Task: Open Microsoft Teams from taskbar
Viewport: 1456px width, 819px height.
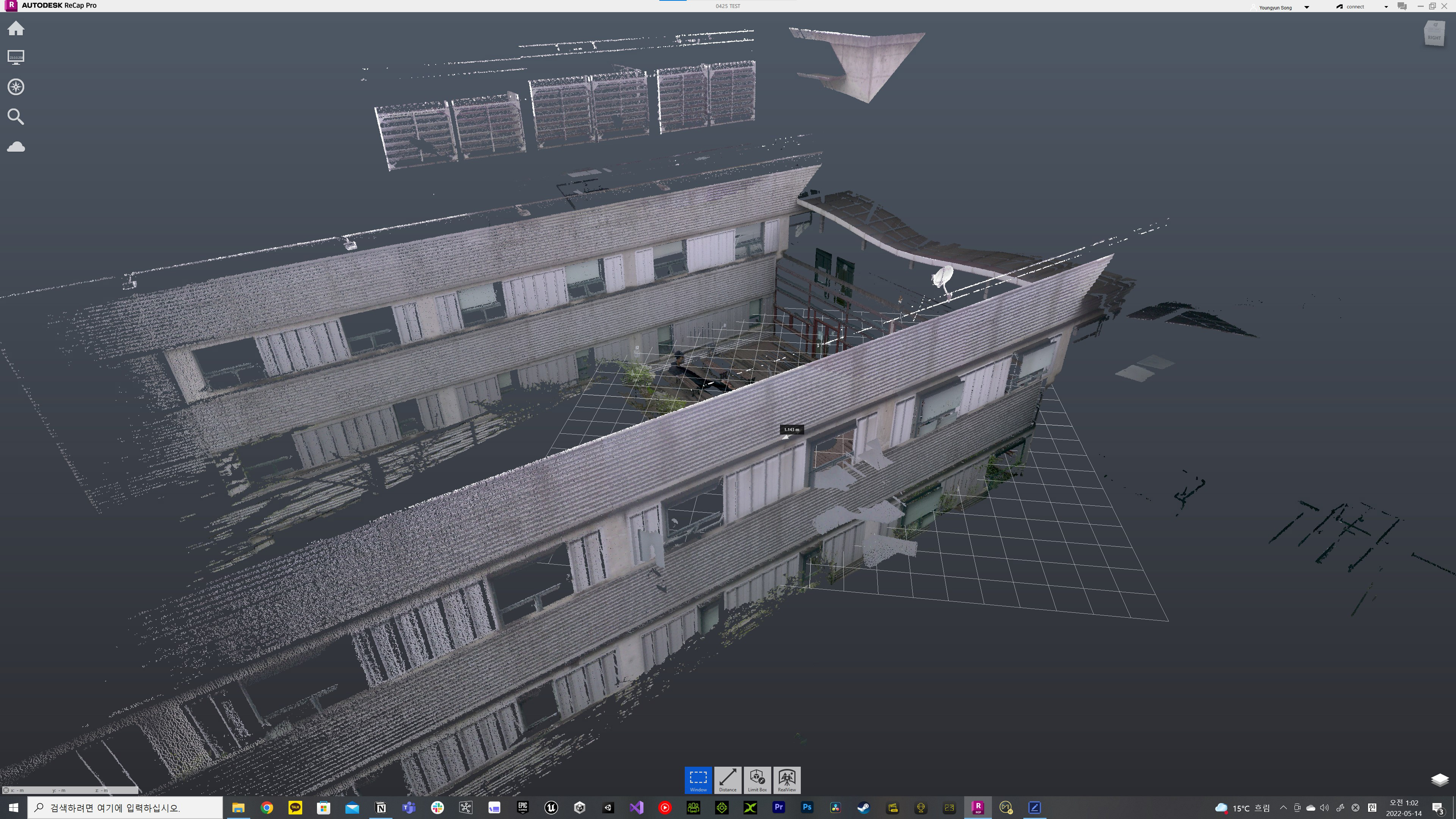Action: [409, 808]
